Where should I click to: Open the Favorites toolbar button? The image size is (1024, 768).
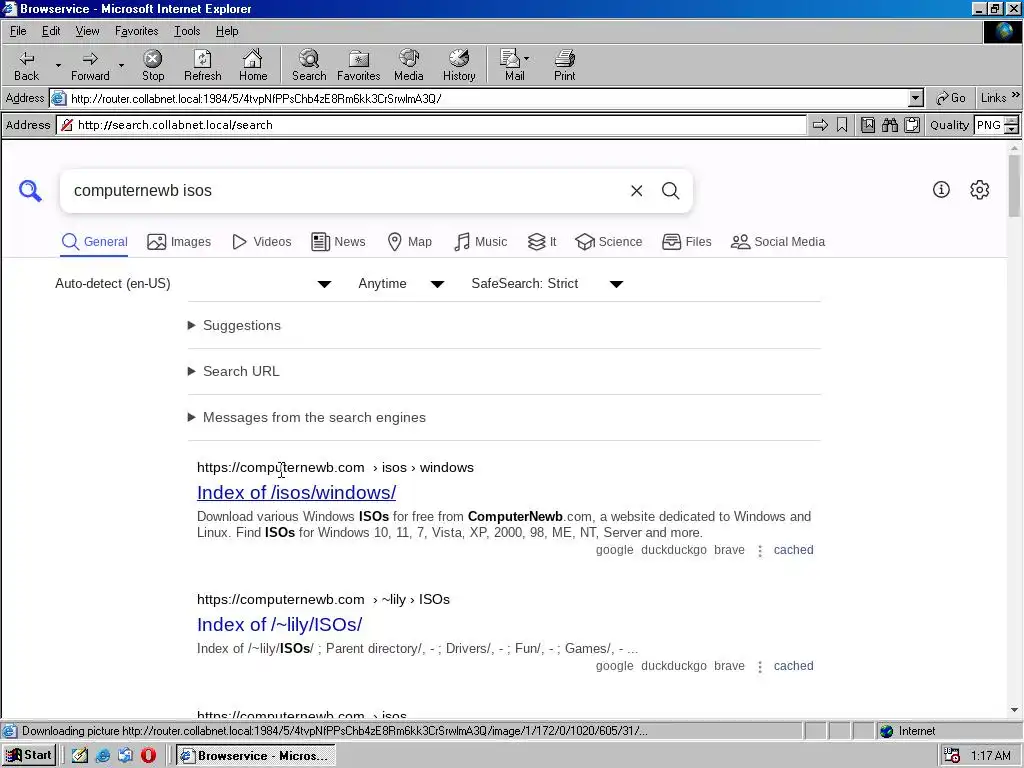click(x=359, y=65)
